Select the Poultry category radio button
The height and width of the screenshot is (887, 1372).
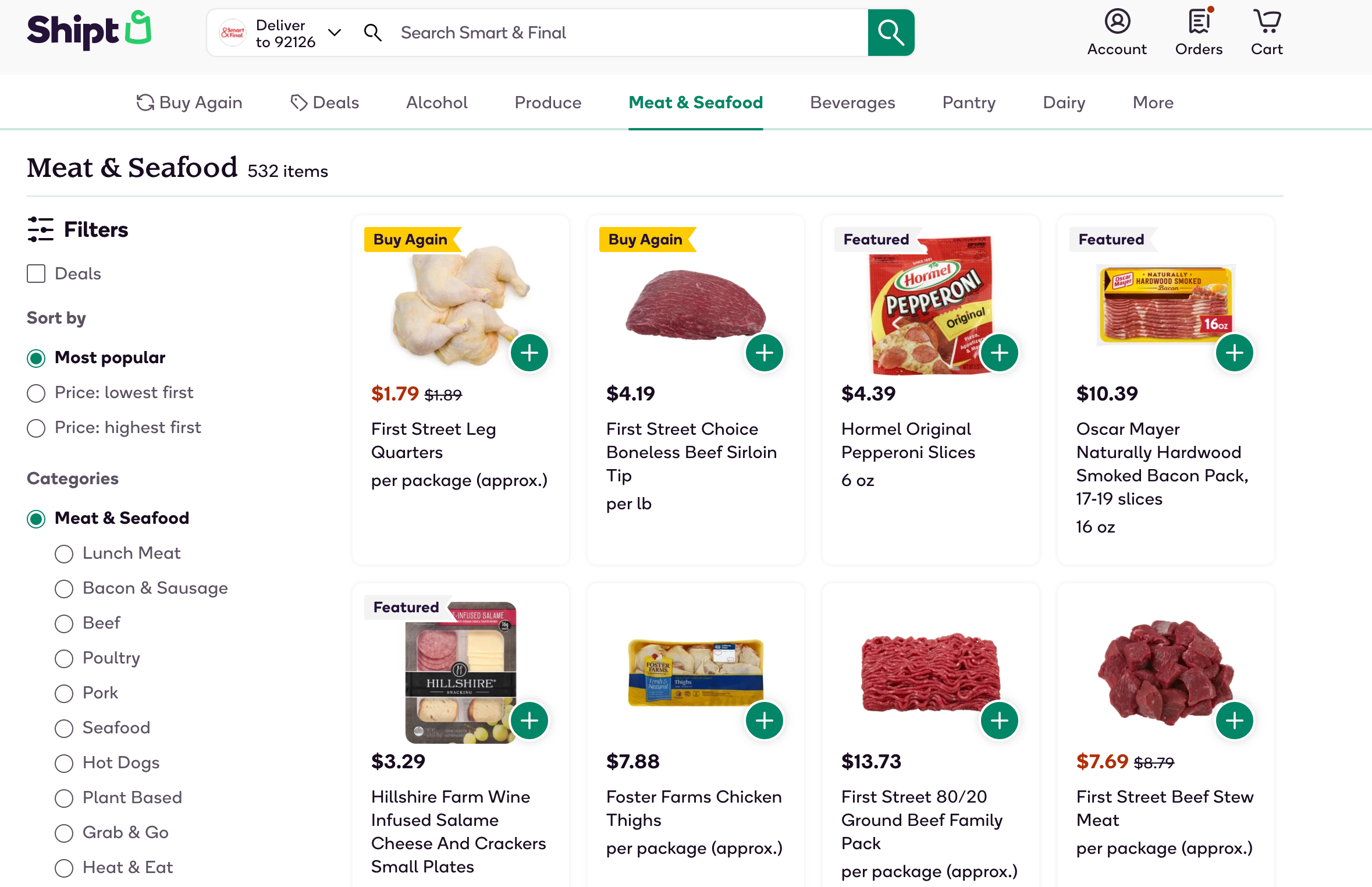(x=64, y=658)
